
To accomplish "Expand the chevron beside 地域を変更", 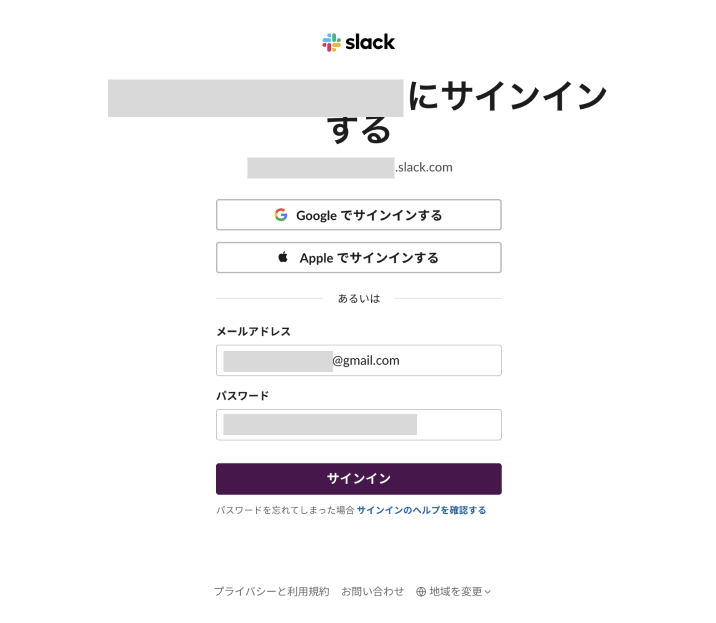I will [x=488, y=592].
